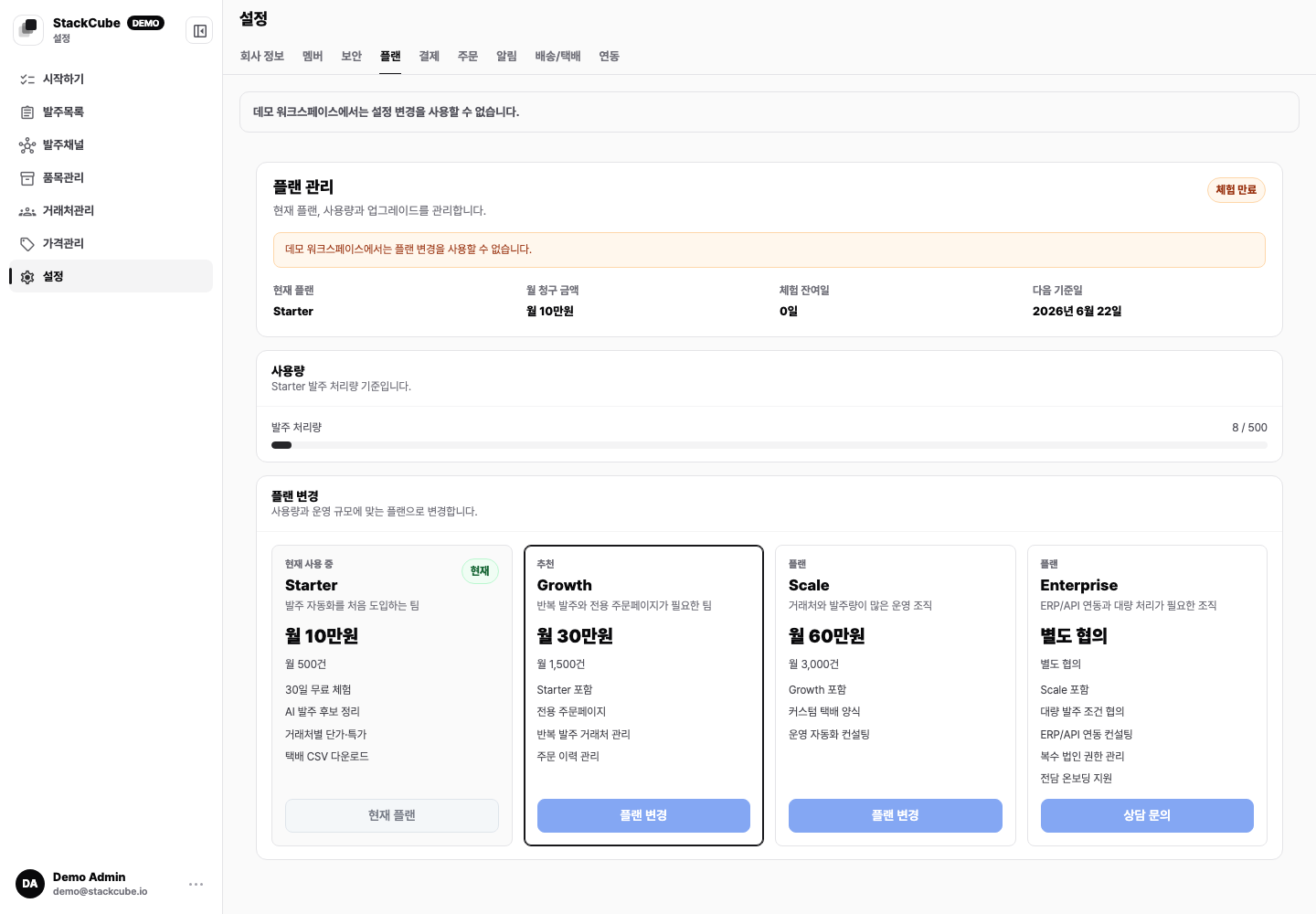Click 플랜 변경 button on Growth card
1316x914 pixels.
(643, 815)
